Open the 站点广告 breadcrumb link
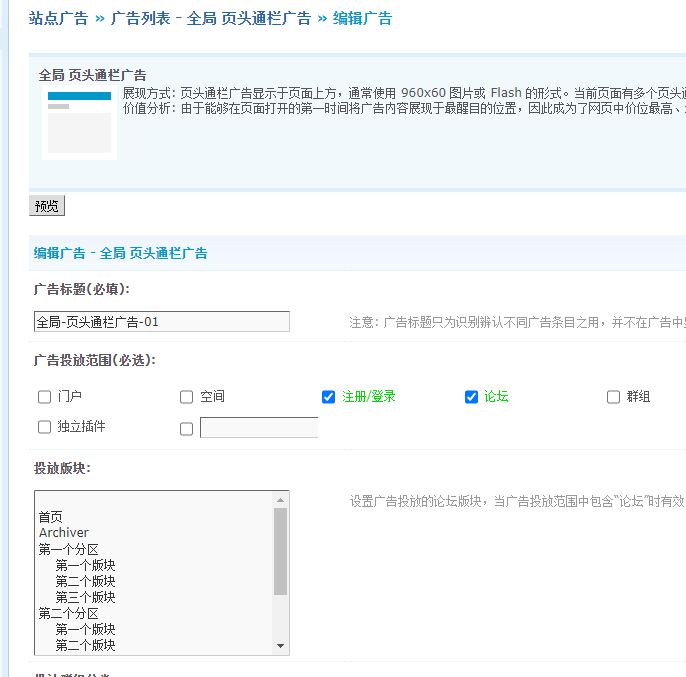686x677 pixels. pos(58,18)
